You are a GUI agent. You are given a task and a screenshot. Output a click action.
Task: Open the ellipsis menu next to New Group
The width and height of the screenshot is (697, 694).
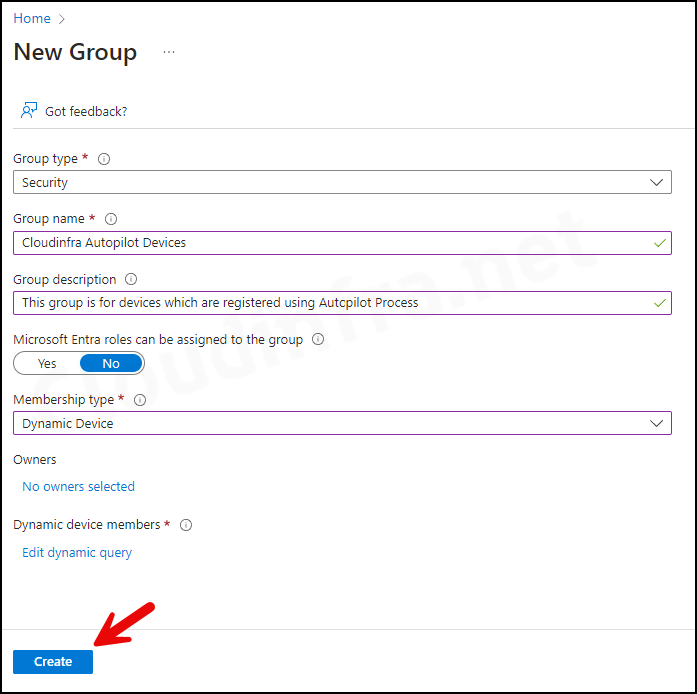pyautogui.click(x=168, y=52)
